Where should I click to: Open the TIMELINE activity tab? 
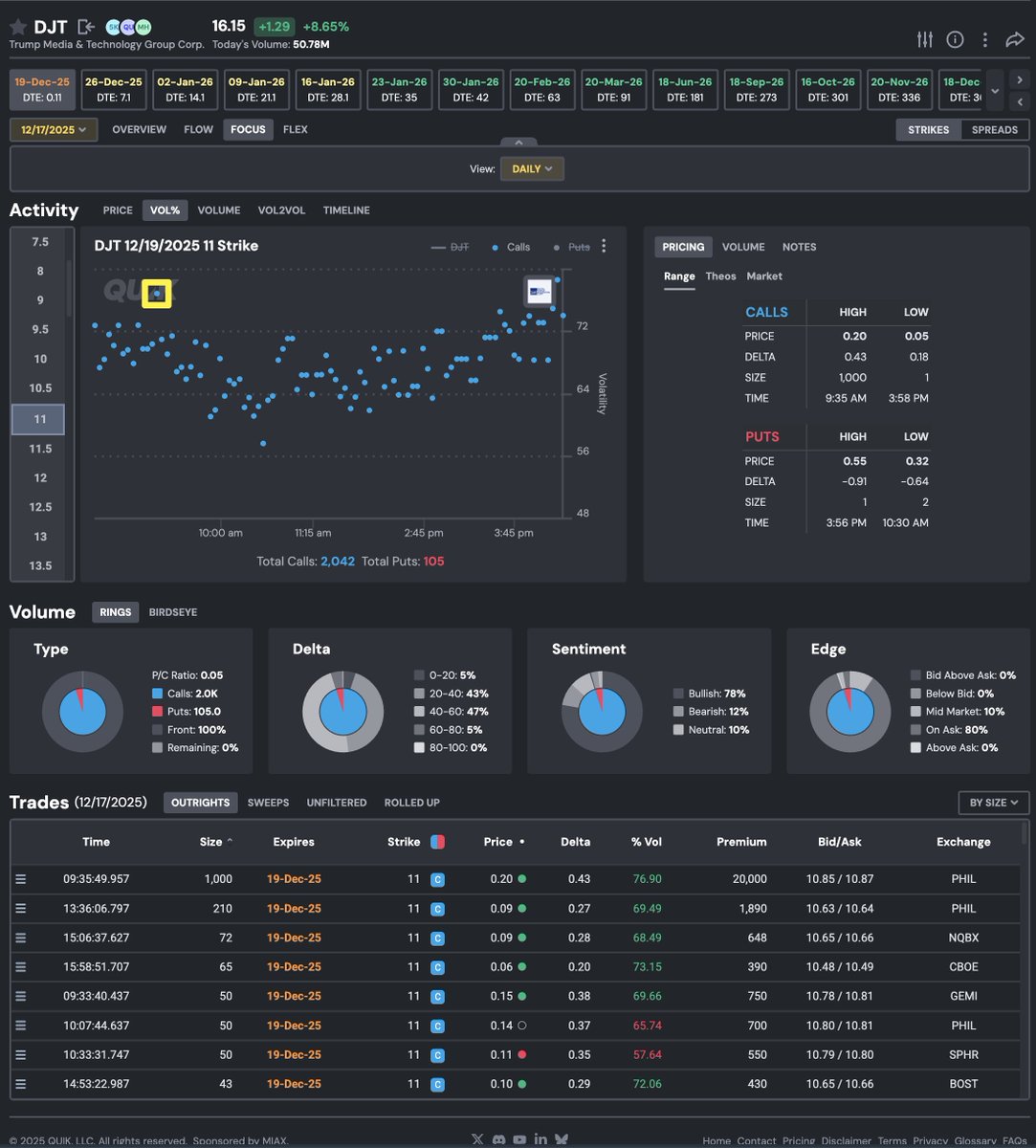point(346,210)
